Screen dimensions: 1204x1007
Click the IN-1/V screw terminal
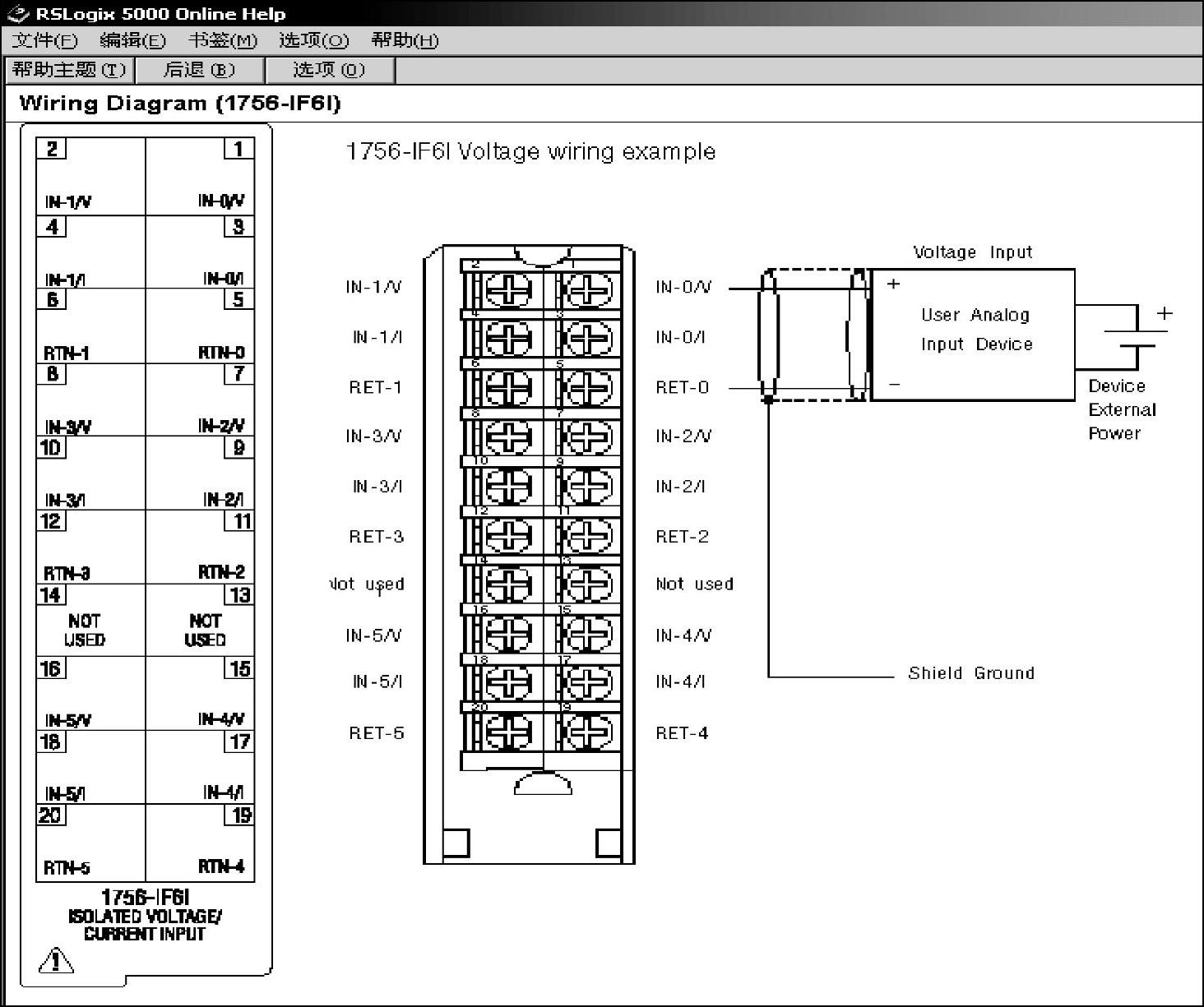point(509,290)
